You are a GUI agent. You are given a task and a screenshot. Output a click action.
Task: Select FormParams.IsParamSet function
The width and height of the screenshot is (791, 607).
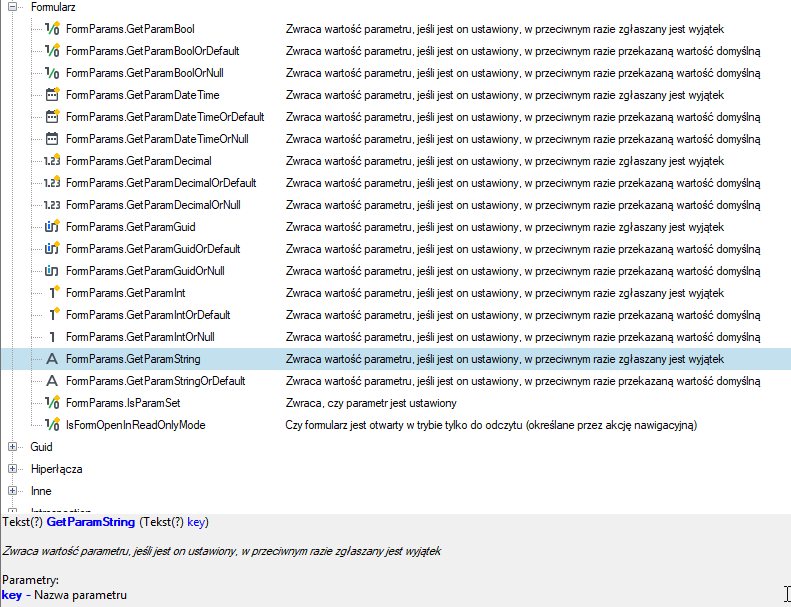(x=123, y=403)
